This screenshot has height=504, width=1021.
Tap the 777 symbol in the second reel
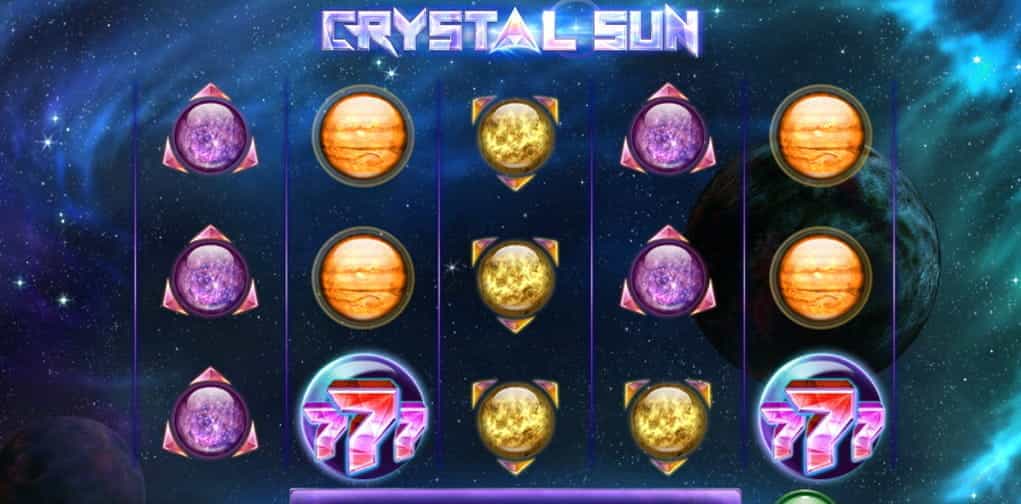click(x=364, y=417)
